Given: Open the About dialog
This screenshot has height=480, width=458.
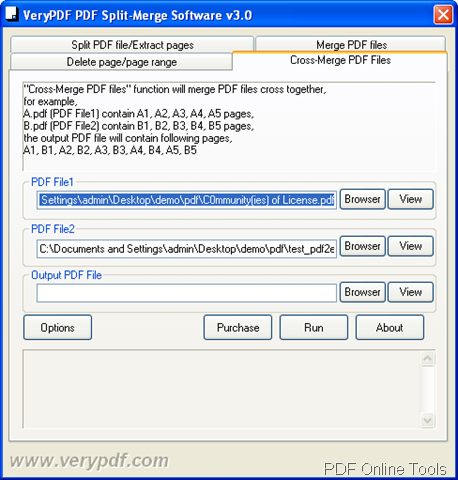Looking at the screenshot, I should (x=390, y=328).
